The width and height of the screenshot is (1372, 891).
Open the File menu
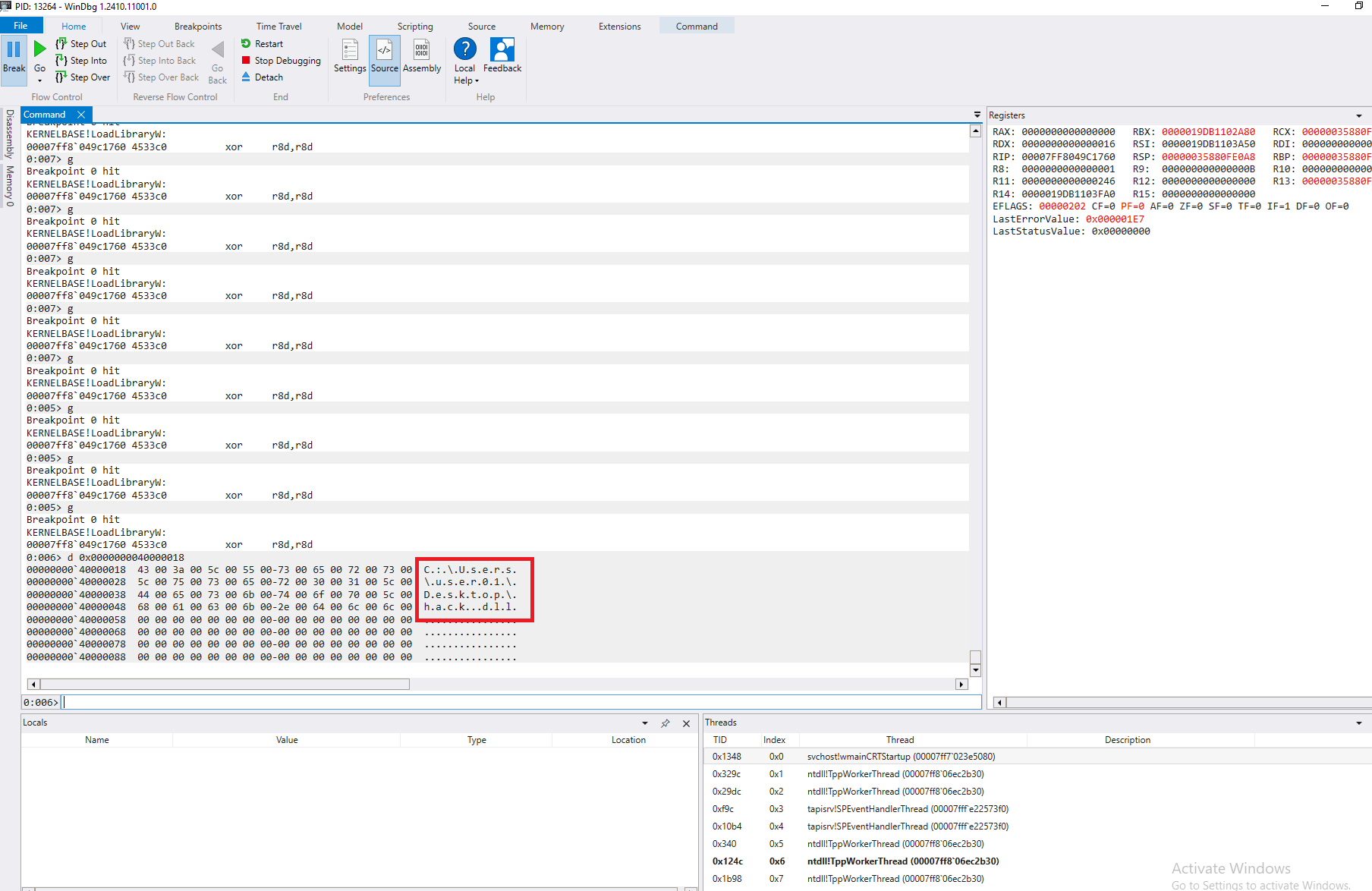(20, 26)
